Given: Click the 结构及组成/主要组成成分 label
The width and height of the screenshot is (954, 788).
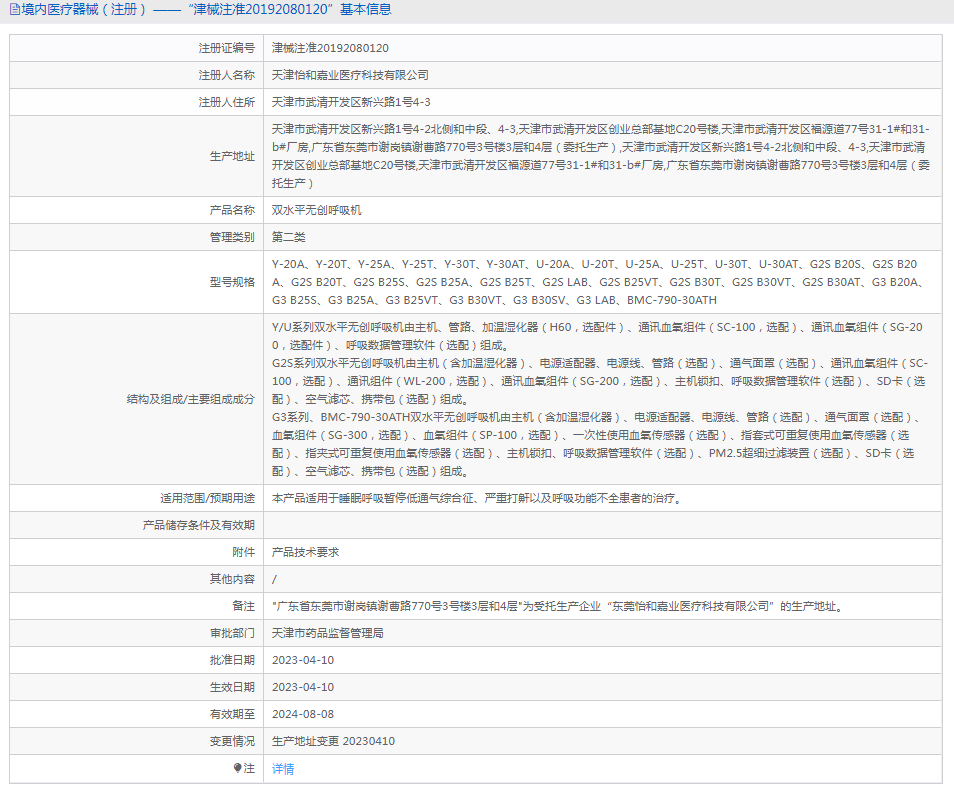Looking at the screenshot, I should [x=191, y=399].
